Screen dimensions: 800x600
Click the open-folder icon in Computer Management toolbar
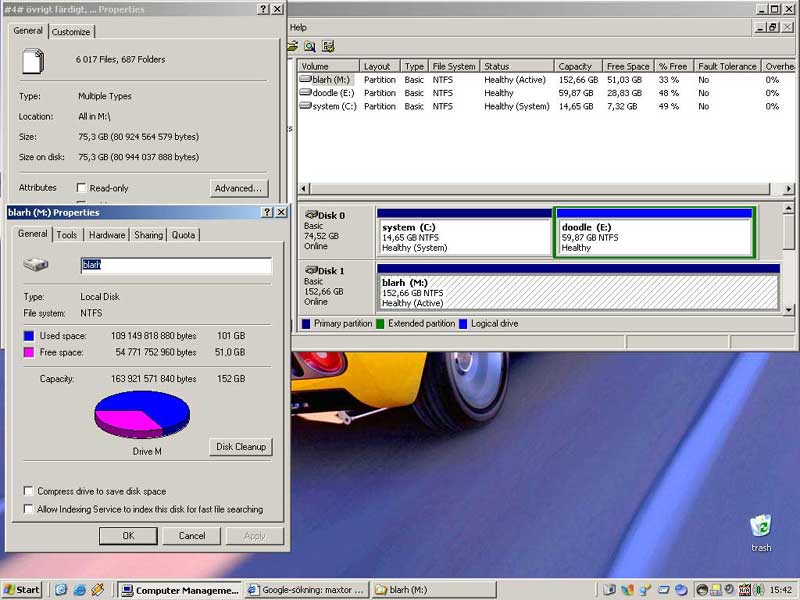[x=293, y=46]
